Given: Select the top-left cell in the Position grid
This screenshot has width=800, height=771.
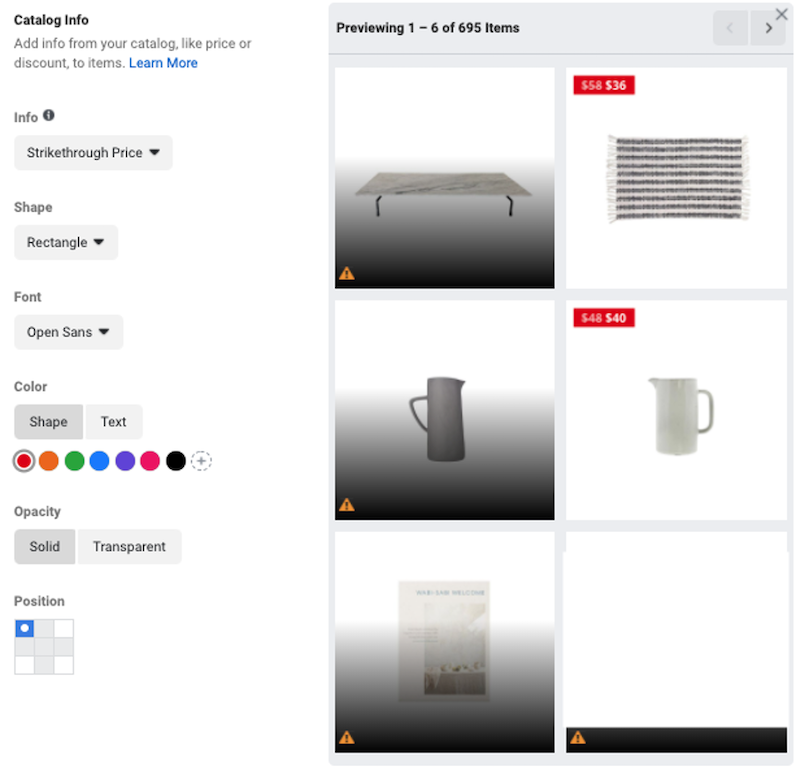Looking at the screenshot, I should (24, 628).
